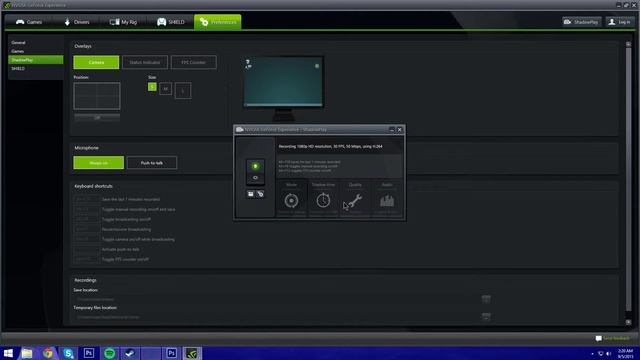This screenshot has width=640, height=360.
Task: Click the taskbar clock
Action: (x=625, y=353)
